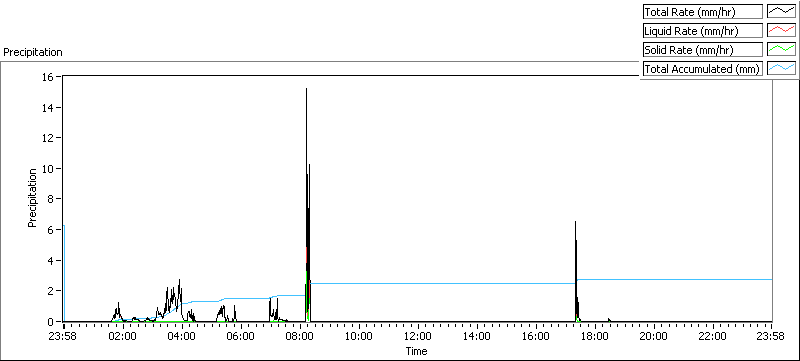Click the 2 value on the Y axis
The image size is (800, 361).
[x=52, y=291]
